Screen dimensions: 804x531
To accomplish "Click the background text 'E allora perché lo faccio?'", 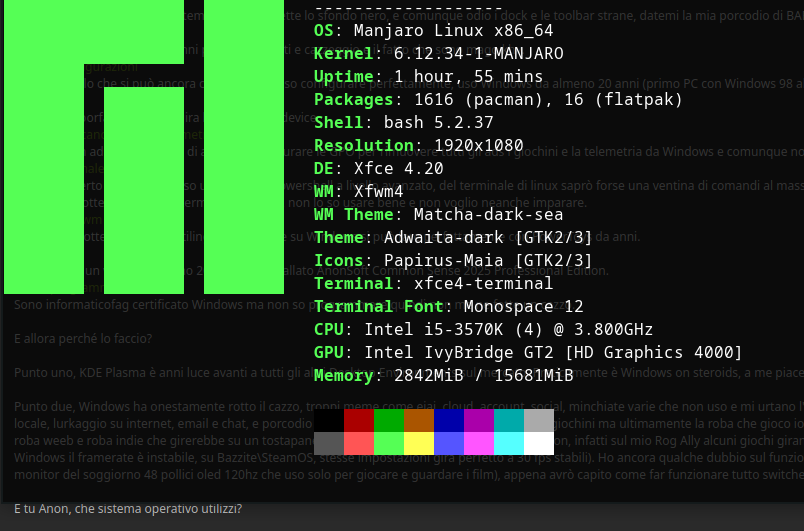I will point(83,339).
